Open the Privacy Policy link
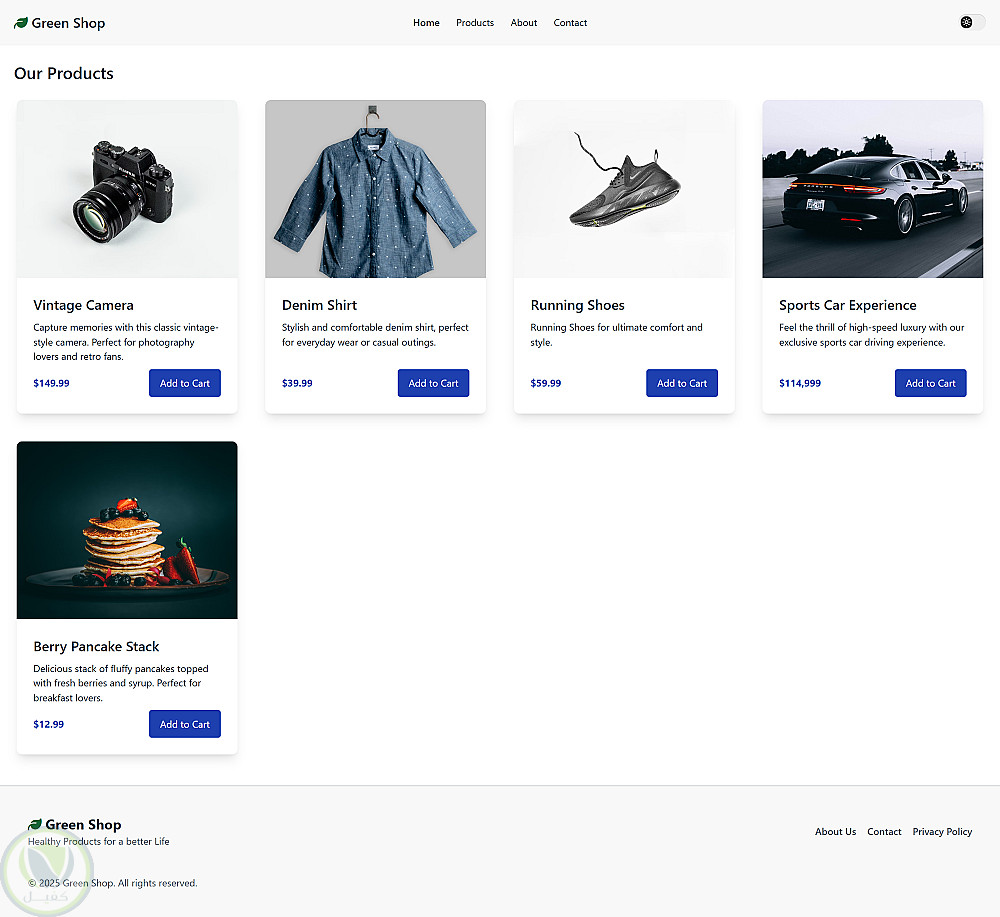 coord(942,832)
